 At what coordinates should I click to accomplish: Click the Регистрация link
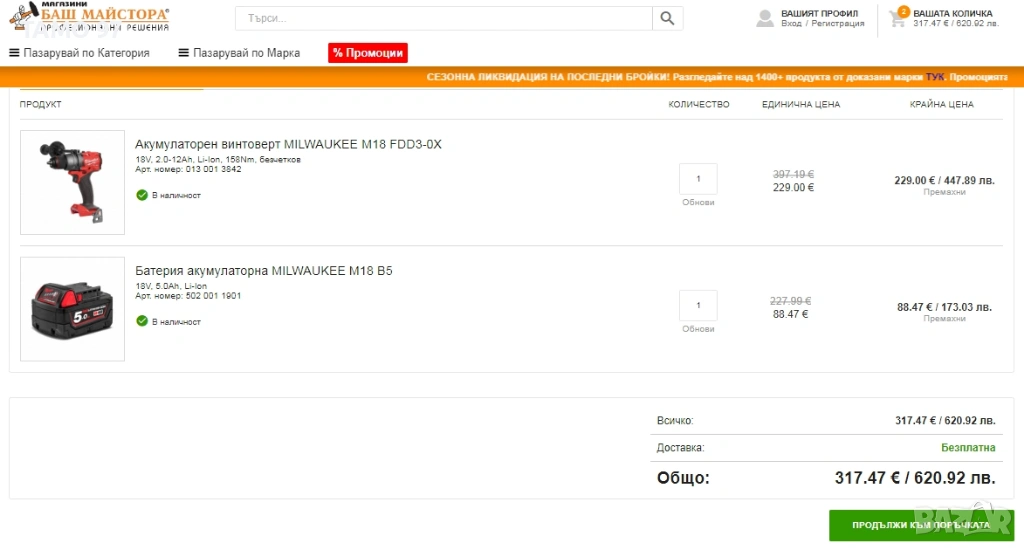(x=838, y=24)
